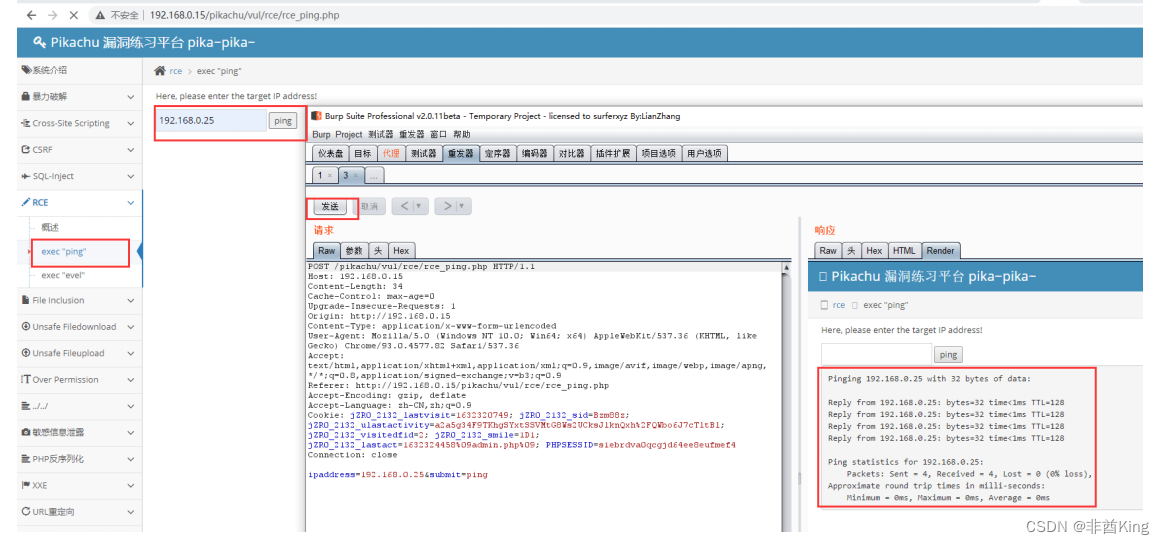Collapse the RCE sidebar section
The image size is (1164, 545).
(x=80, y=202)
